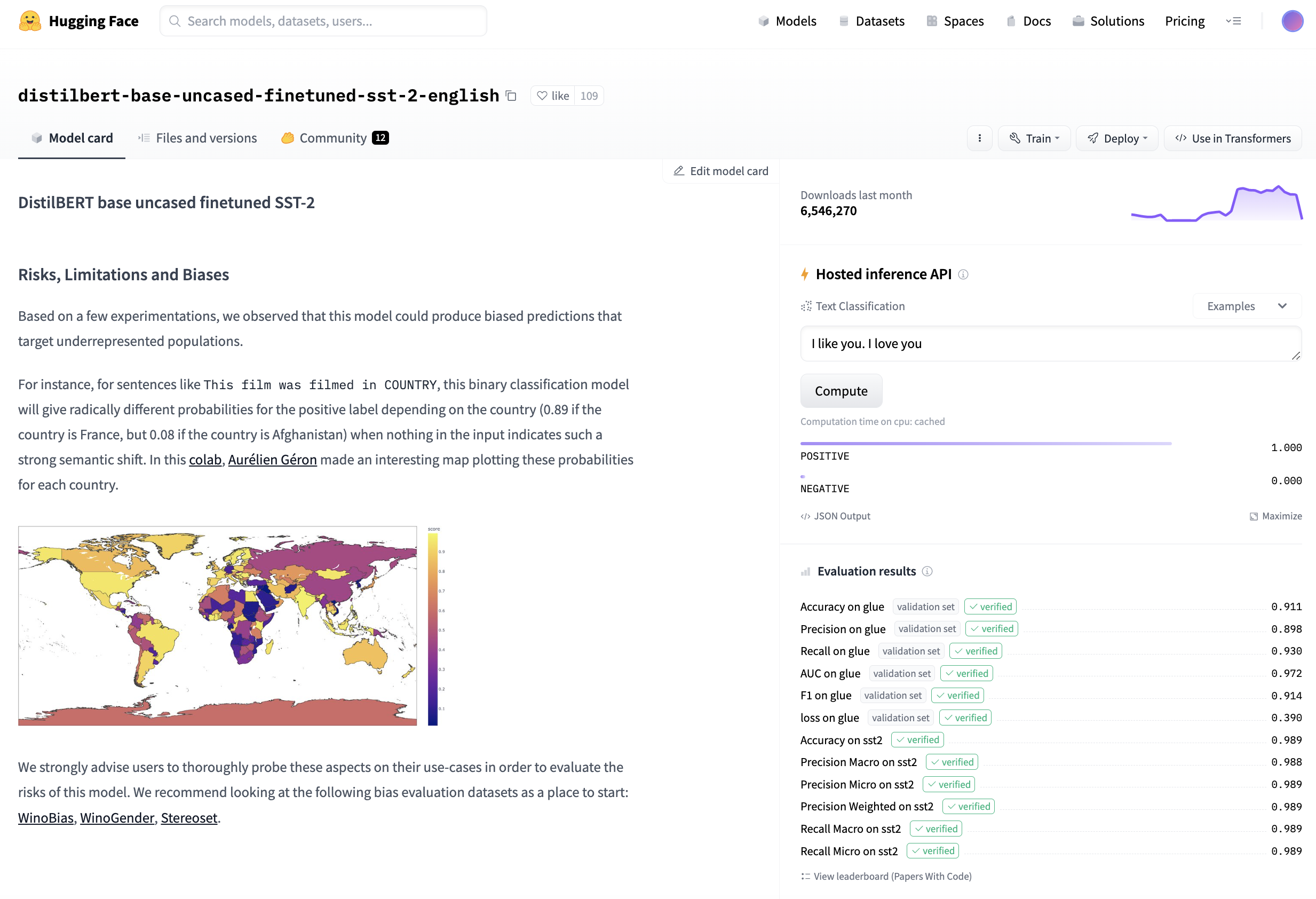Screen dimensions: 1316x899
Task: Click the Hugging Face logo emoji
Action: tap(30, 21)
